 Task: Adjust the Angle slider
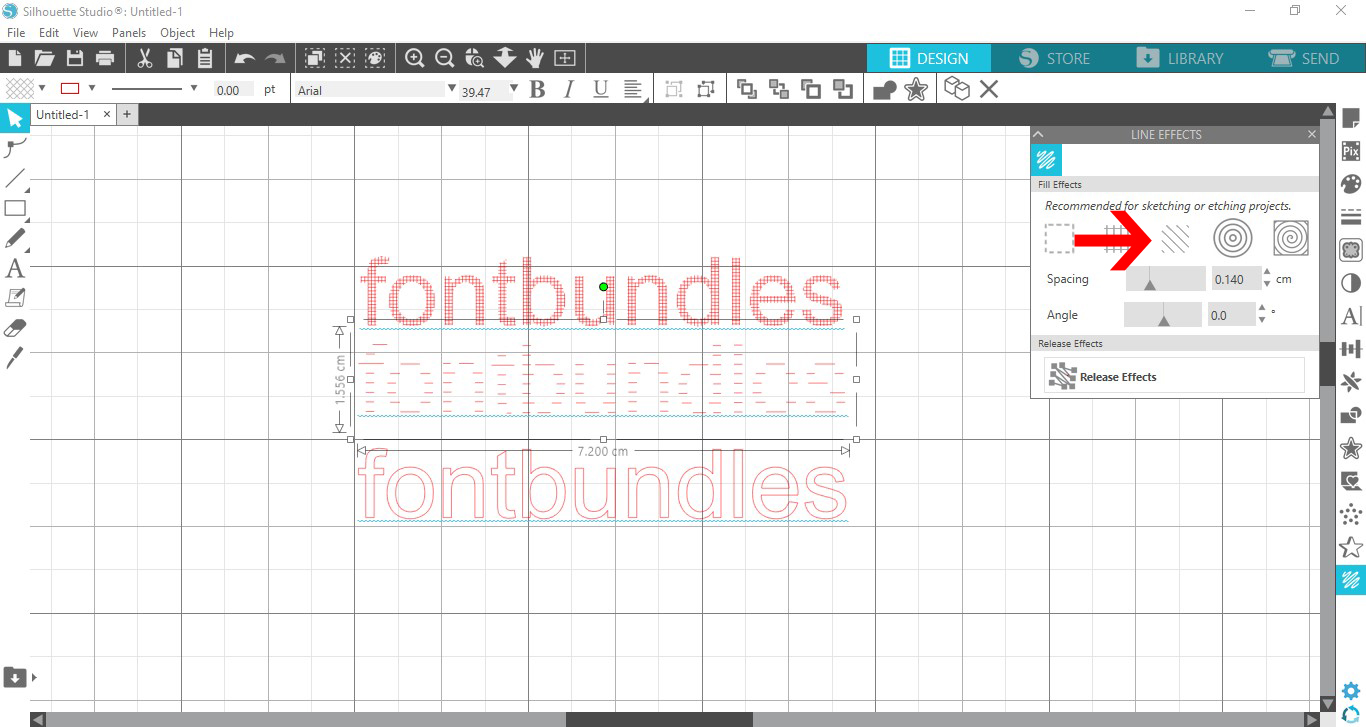coord(1163,315)
